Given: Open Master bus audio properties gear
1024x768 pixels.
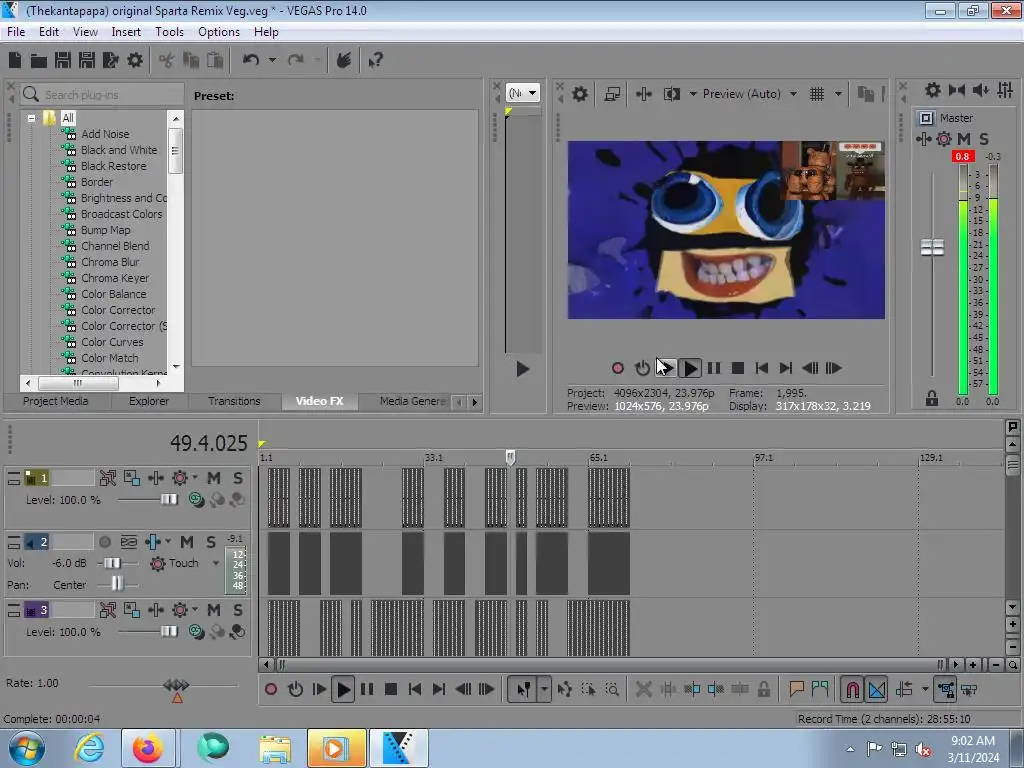Looking at the screenshot, I should coord(933,90).
